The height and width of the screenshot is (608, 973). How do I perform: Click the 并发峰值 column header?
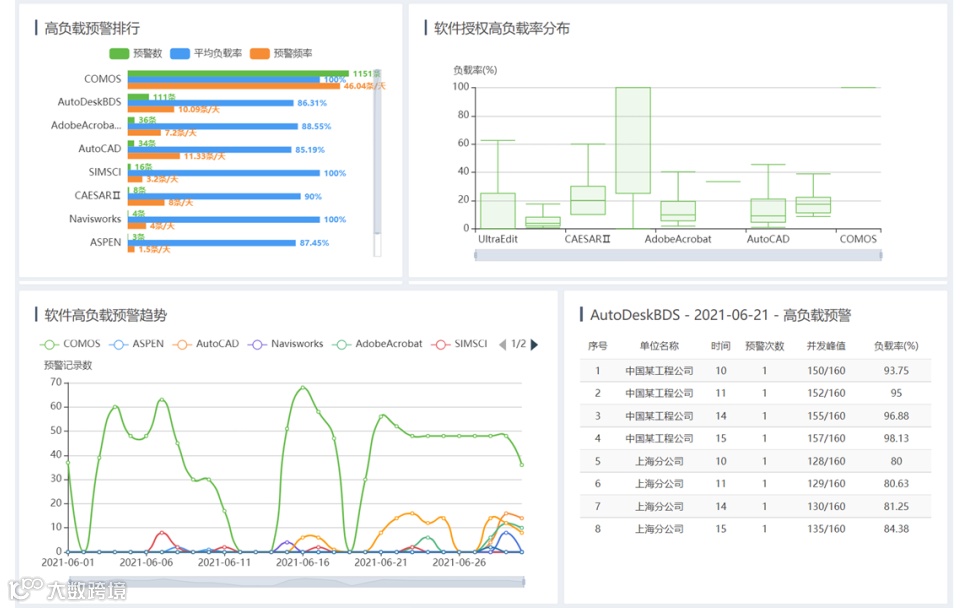click(826, 346)
